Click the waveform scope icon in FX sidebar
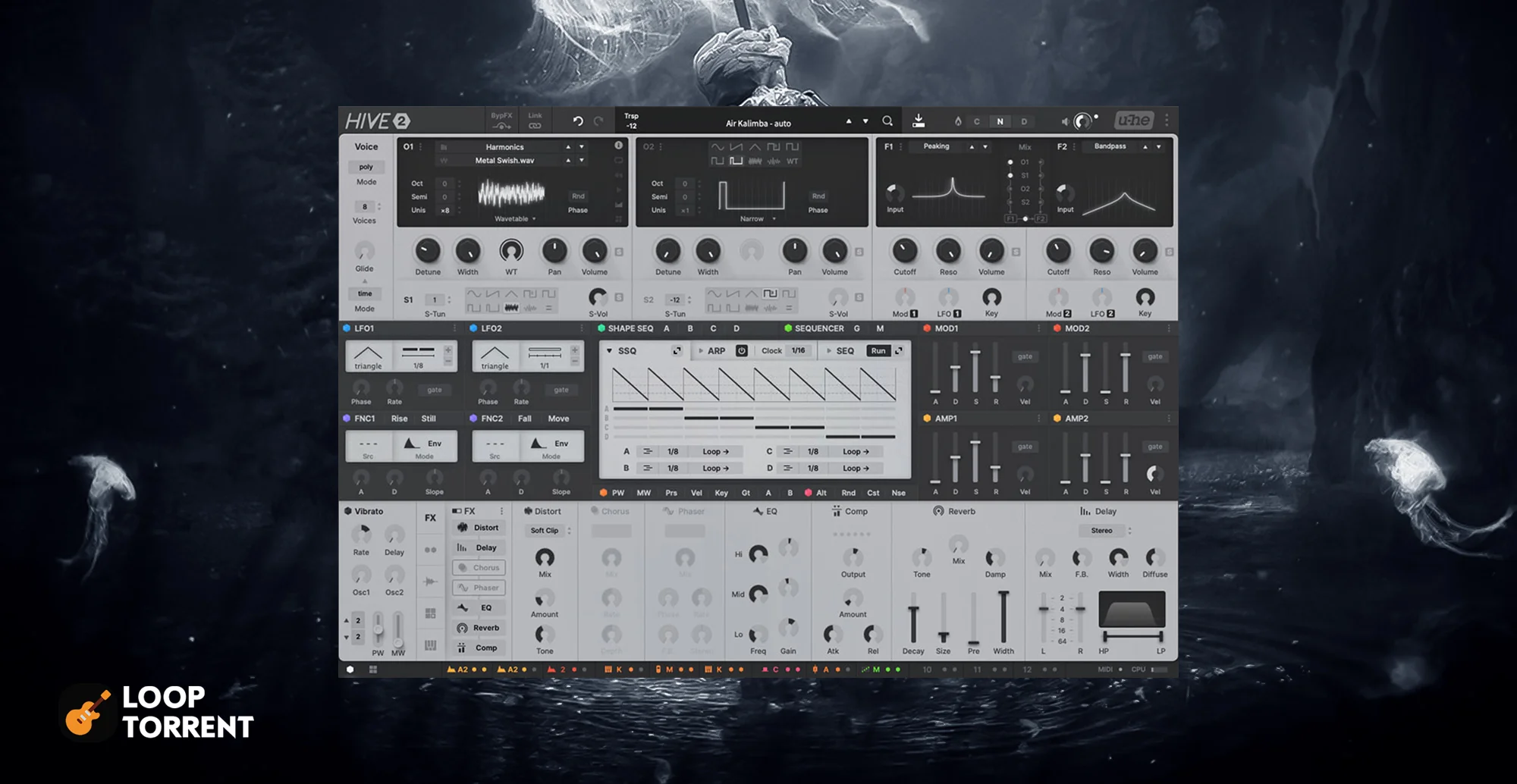1517x784 pixels. (x=430, y=582)
